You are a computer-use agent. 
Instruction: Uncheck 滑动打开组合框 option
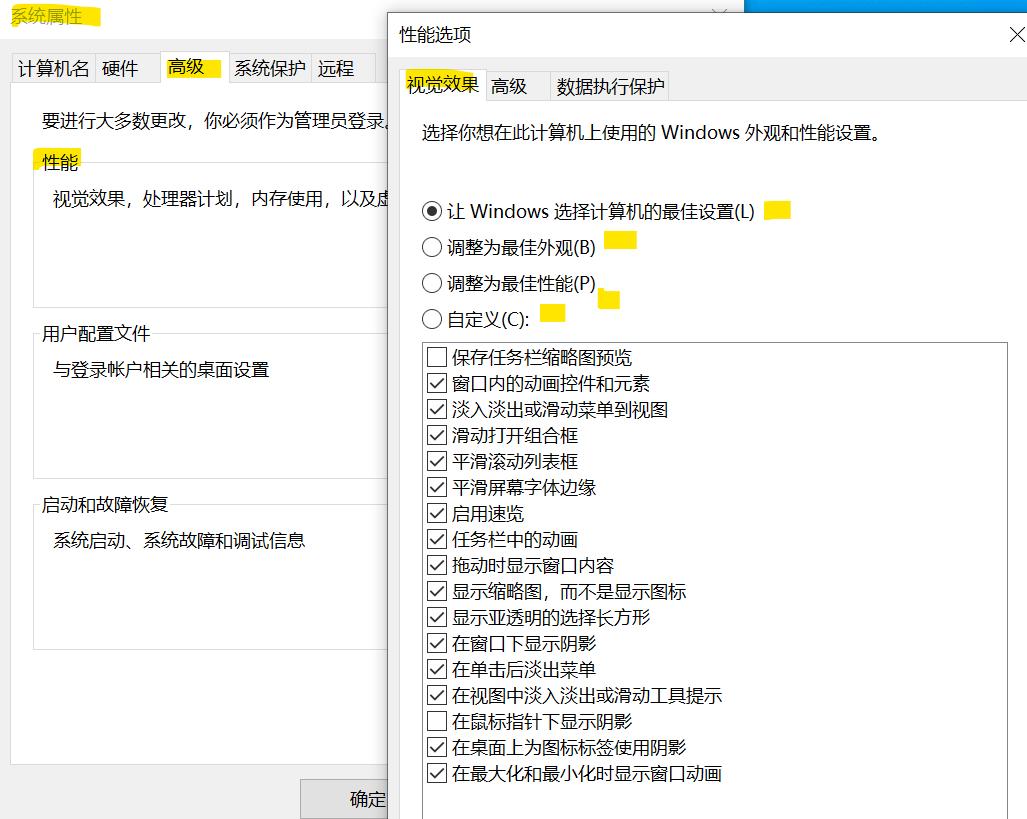coord(437,435)
